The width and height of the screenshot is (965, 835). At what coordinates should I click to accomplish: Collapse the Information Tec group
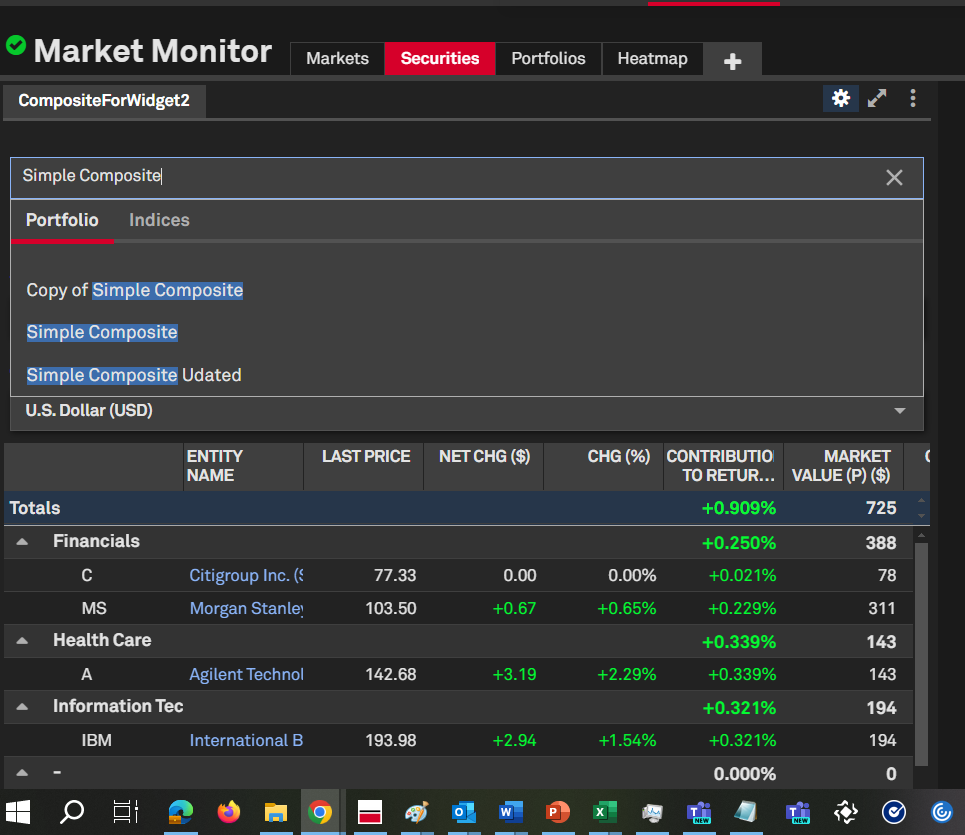22,707
